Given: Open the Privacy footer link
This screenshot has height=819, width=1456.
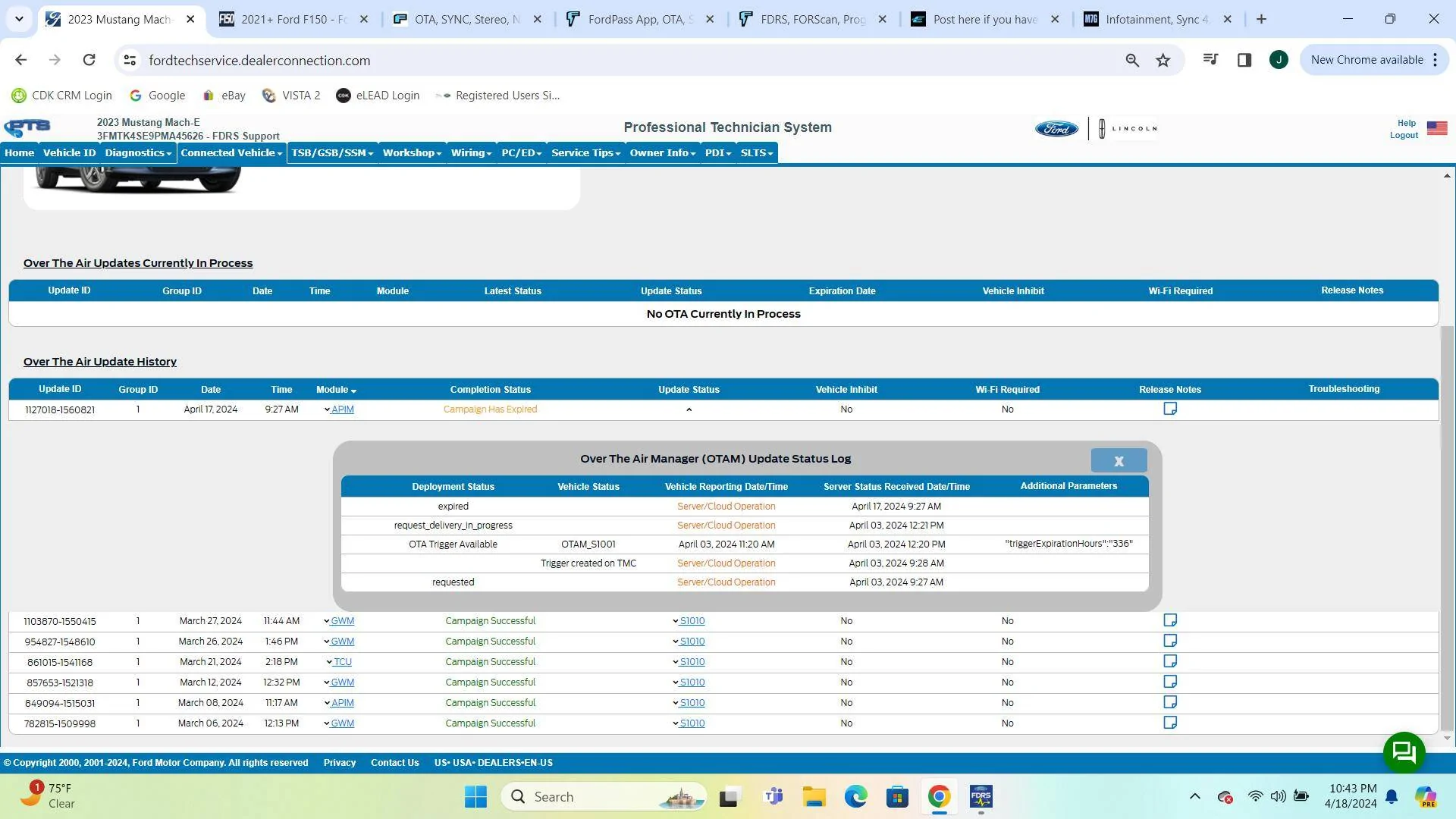Looking at the screenshot, I should [x=339, y=763].
